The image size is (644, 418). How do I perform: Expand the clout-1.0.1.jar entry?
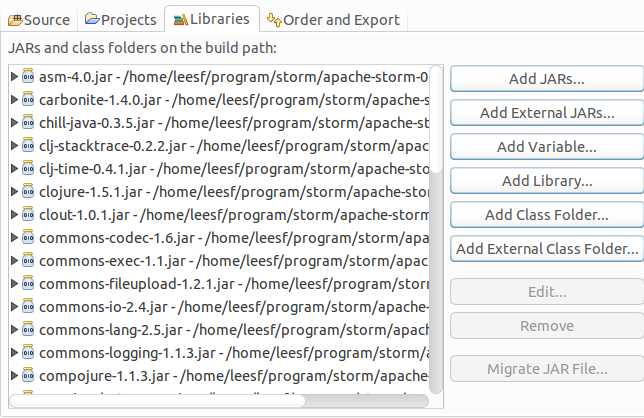pos(14,214)
